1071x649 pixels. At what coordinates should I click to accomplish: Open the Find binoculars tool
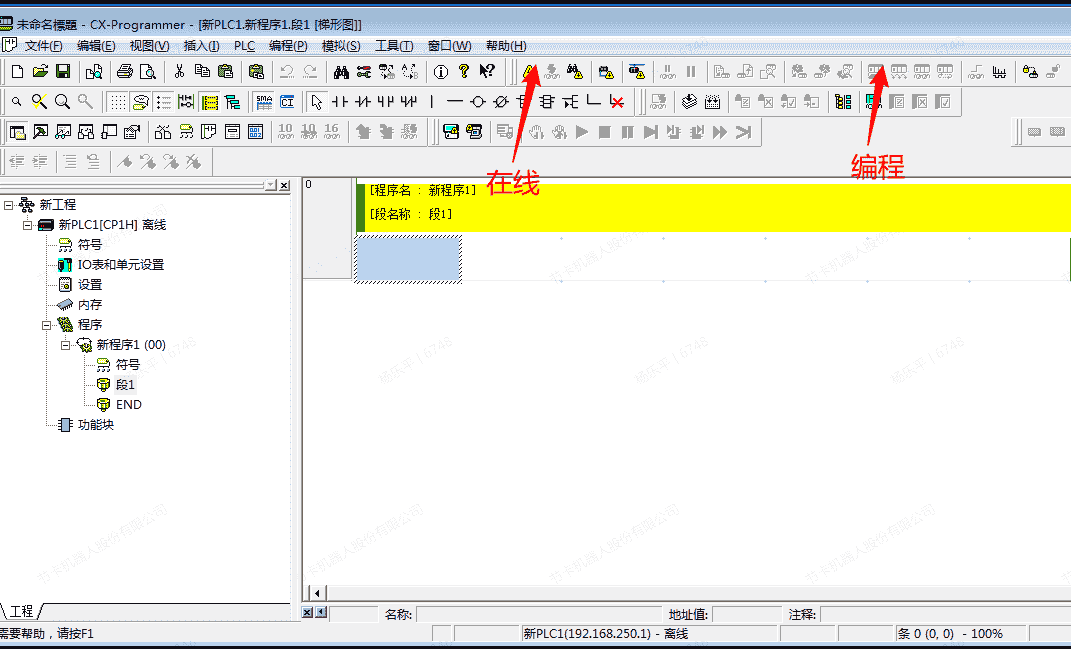pos(341,71)
